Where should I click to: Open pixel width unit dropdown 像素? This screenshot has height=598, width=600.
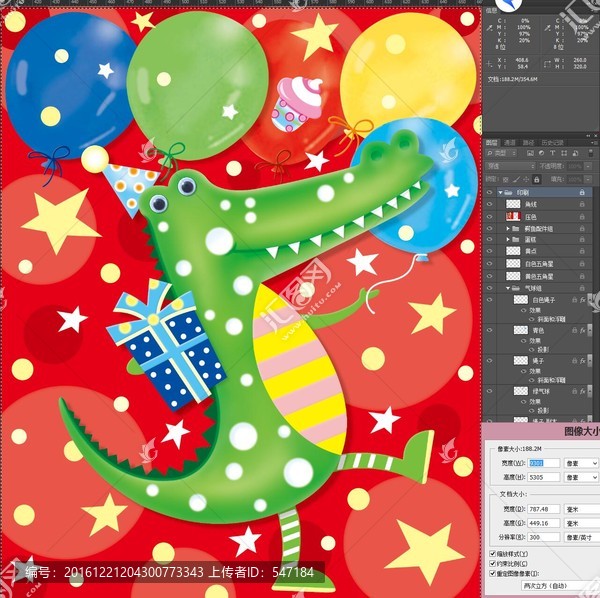pyautogui.click(x=581, y=463)
